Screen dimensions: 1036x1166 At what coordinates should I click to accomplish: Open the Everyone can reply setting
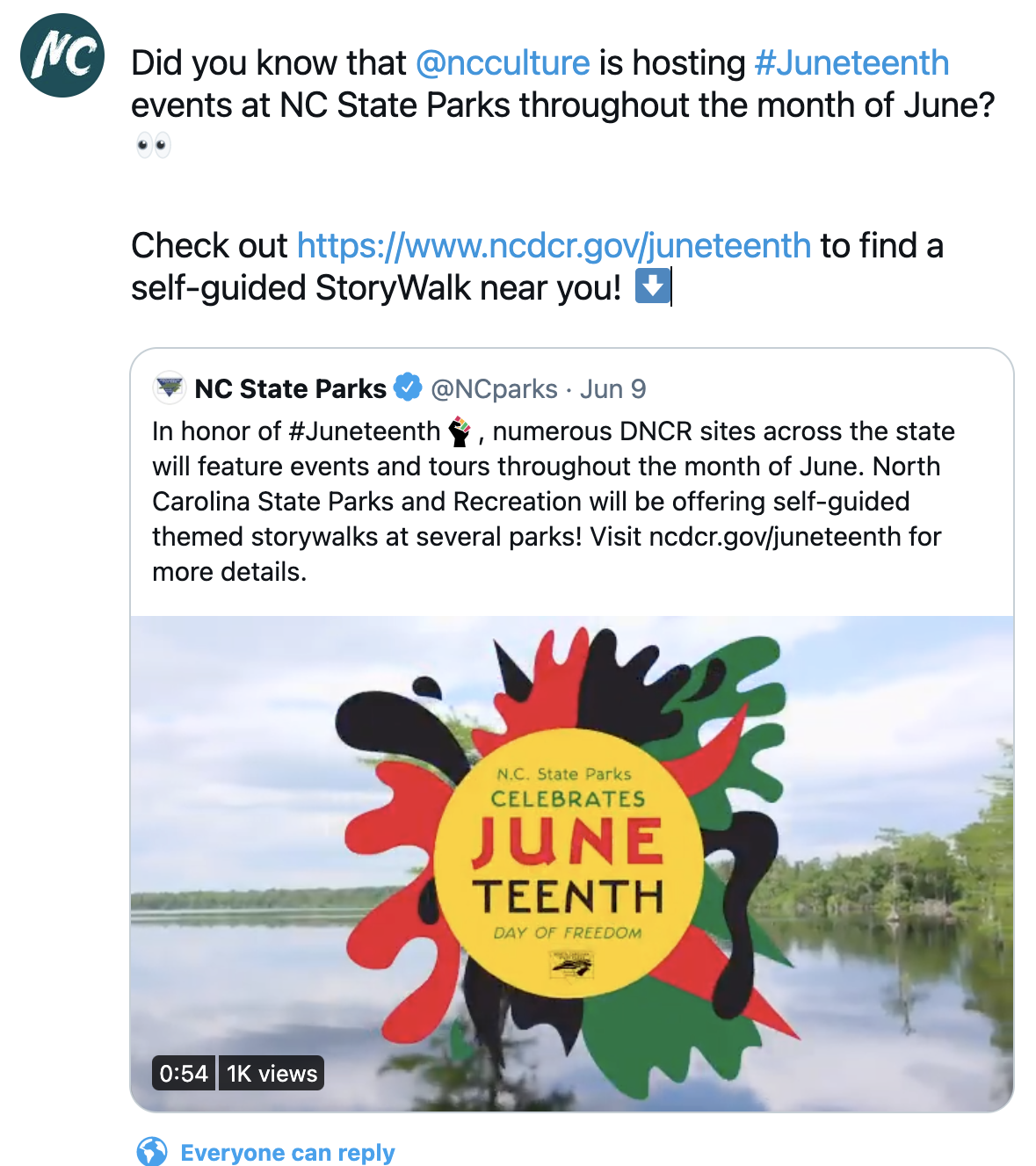pos(287,1152)
